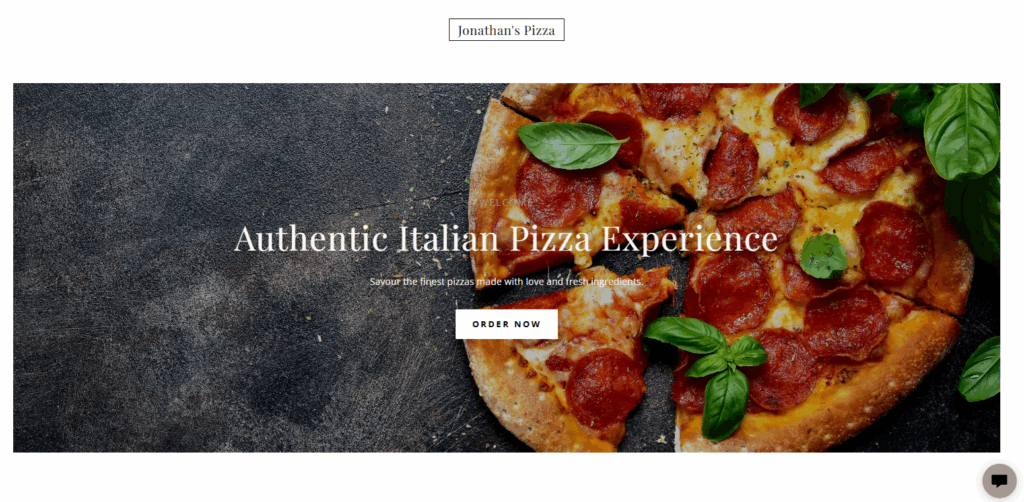
Task: Click the Savour the finest pizzas subtitle
Action: (x=506, y=282)
